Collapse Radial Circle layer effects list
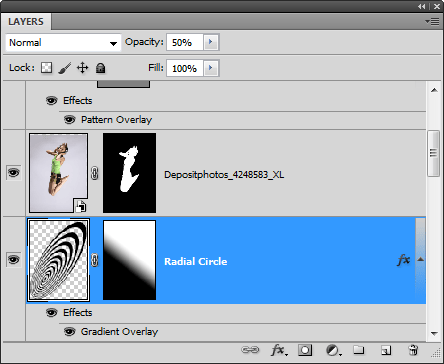The height and width of the screenshot is (364, 444). (x=421, y=259)
